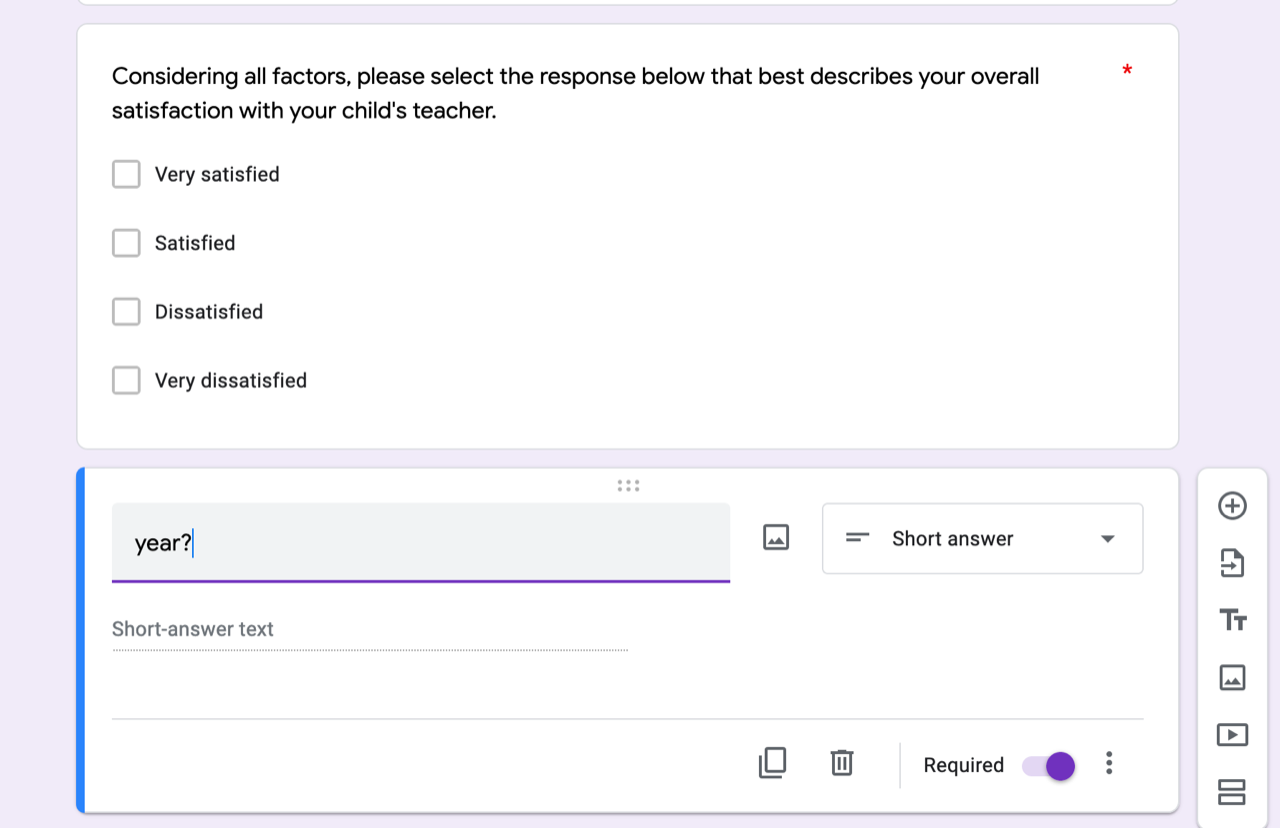Click the Short-answer text placeholder line
Viewport: 1280px width, 828px height.
[x=369, y=630]
